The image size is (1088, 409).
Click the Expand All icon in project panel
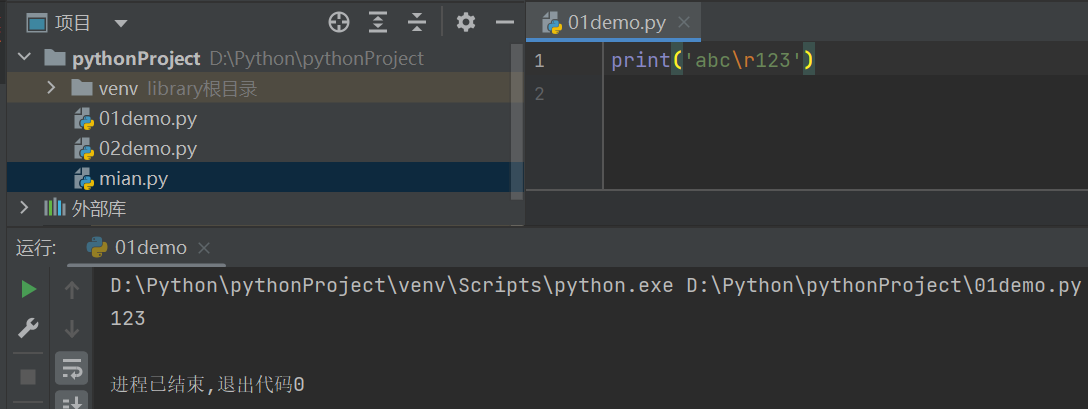(x=378, y=22)
